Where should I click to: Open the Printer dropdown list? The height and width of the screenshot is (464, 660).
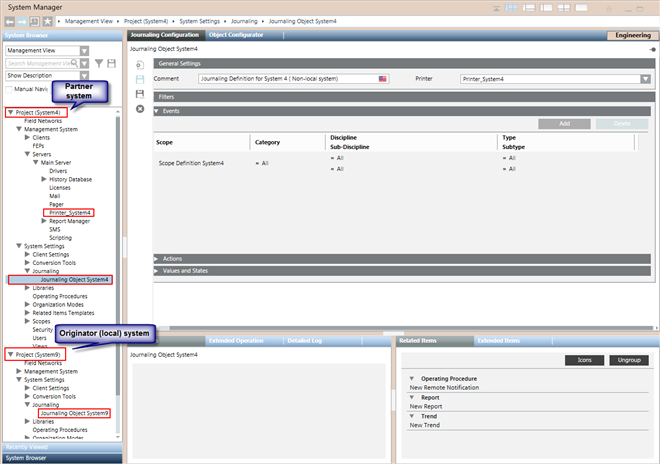(645, 79)
